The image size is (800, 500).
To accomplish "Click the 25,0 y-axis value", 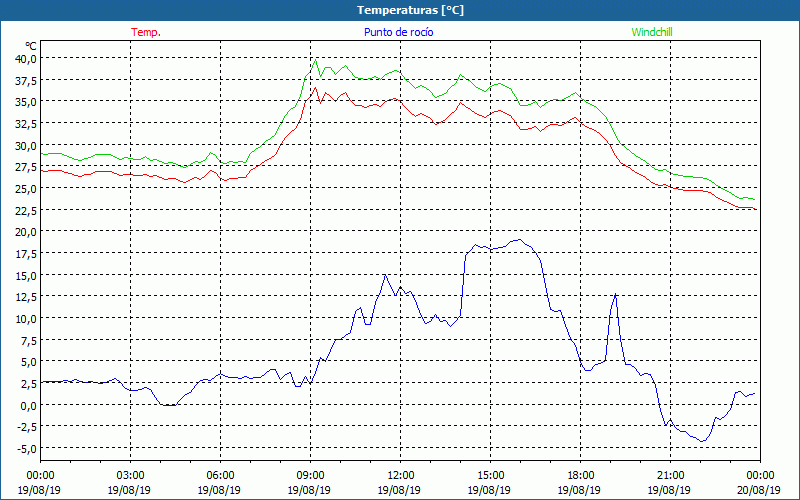I will coord(26,188).
